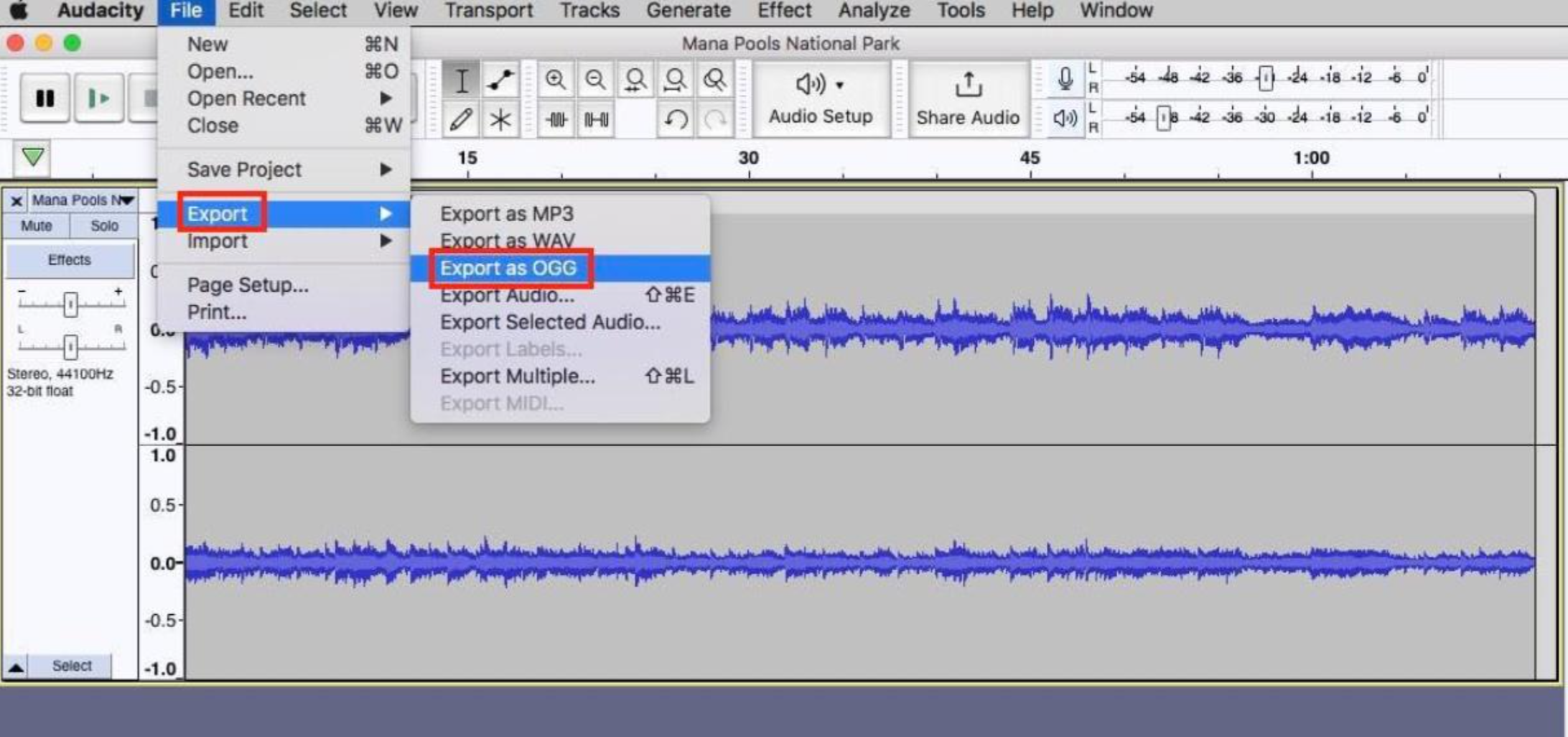Image resolution: width=1568 pixels, height=737 pixels.
Task: Click the Undo arrow icon
Action: click(x=675, y=119)
